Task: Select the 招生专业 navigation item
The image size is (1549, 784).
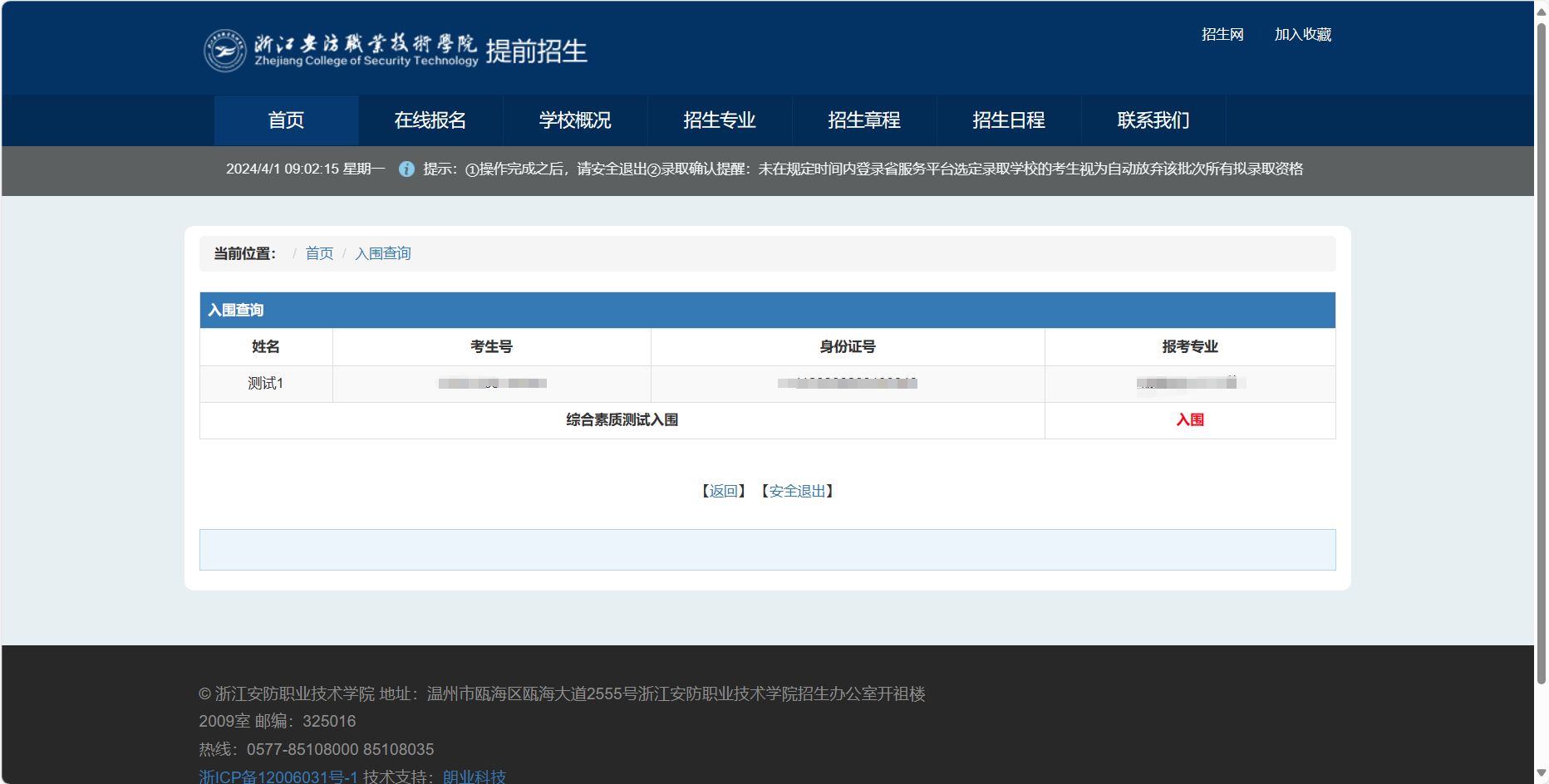Action: pos(720,120)
